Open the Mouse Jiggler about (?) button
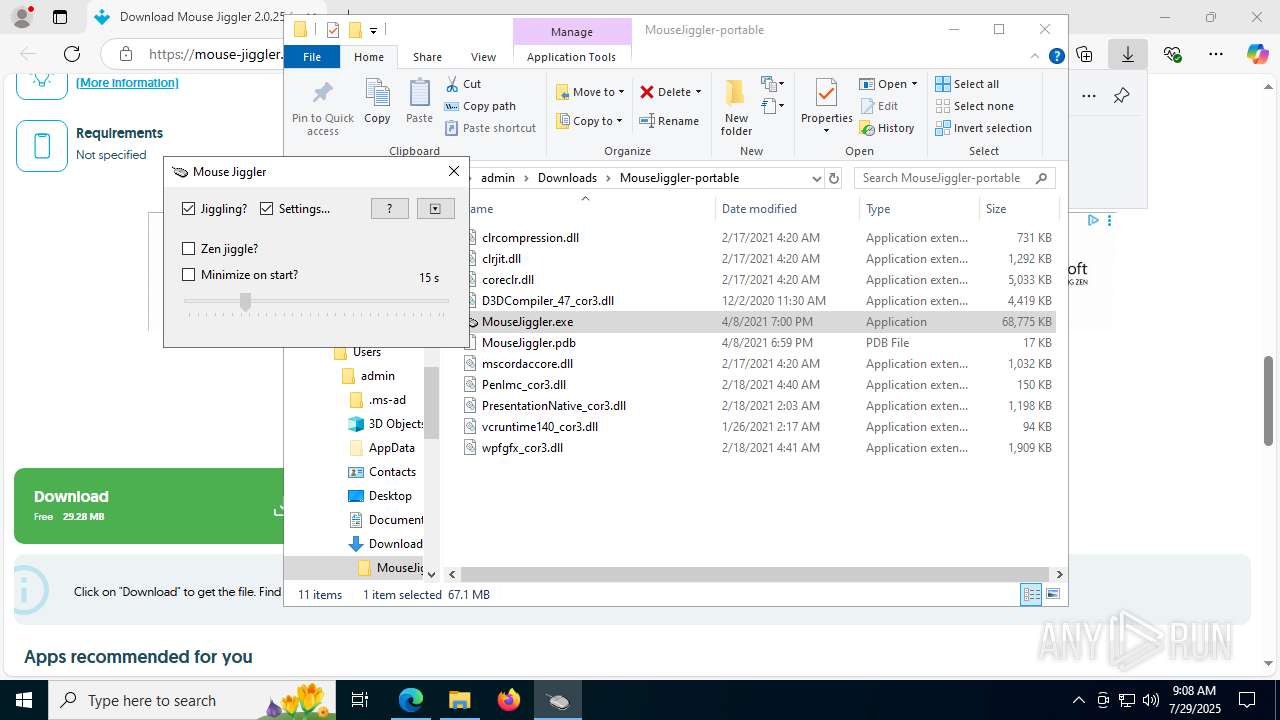1280x720 pixels. click(390, 208)
